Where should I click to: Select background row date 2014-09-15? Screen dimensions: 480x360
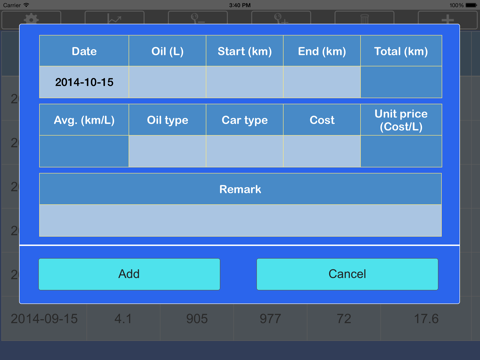(44, 319)
